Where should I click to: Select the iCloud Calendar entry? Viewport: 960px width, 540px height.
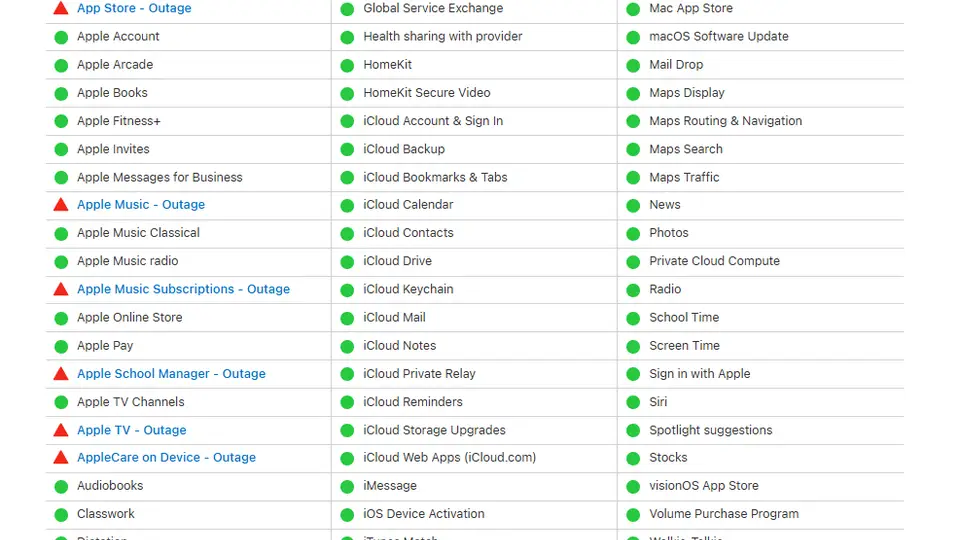click(408, 204)
